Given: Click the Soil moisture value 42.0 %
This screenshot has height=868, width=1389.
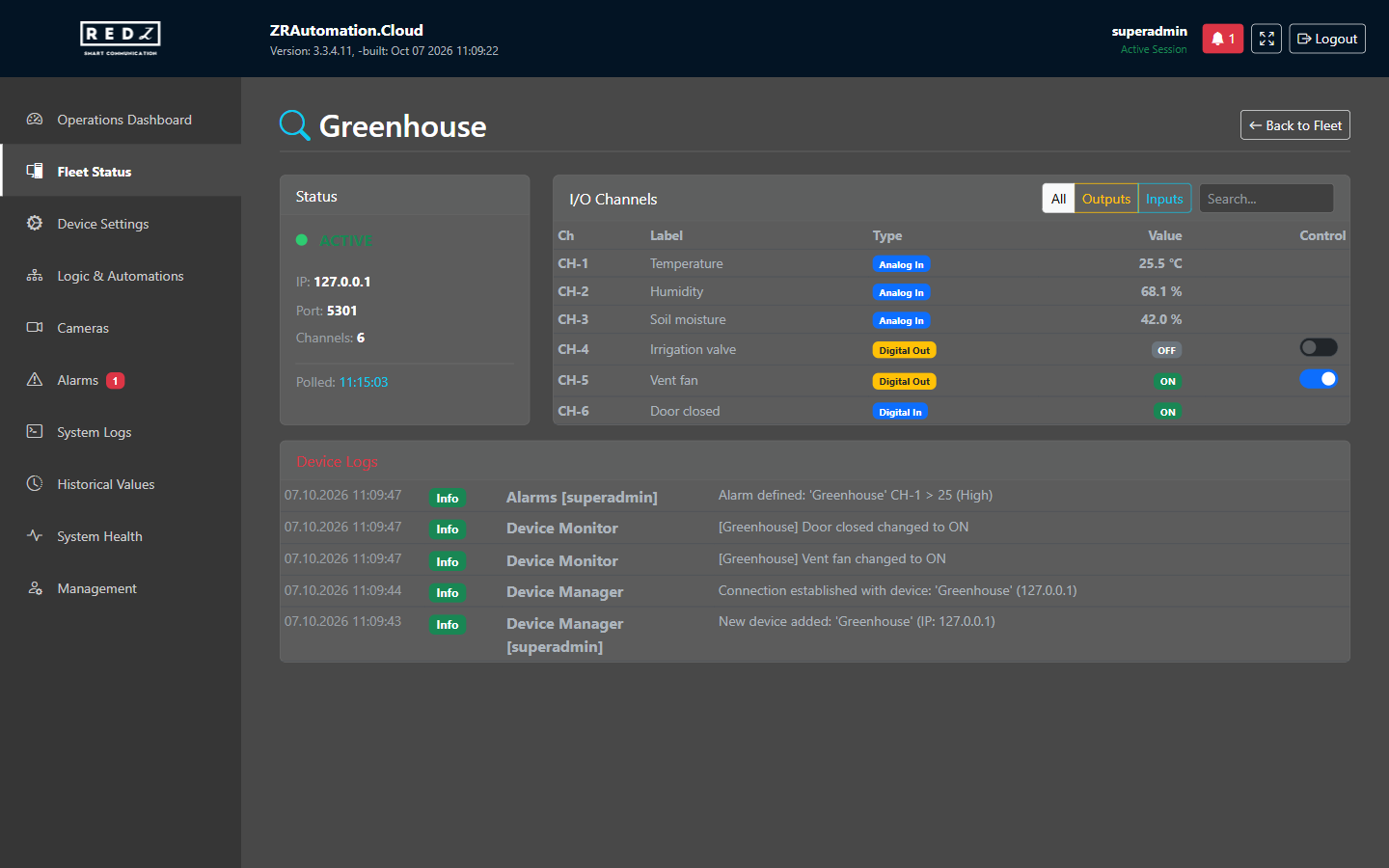Looking at the screenshot, I should (1161, 319).
